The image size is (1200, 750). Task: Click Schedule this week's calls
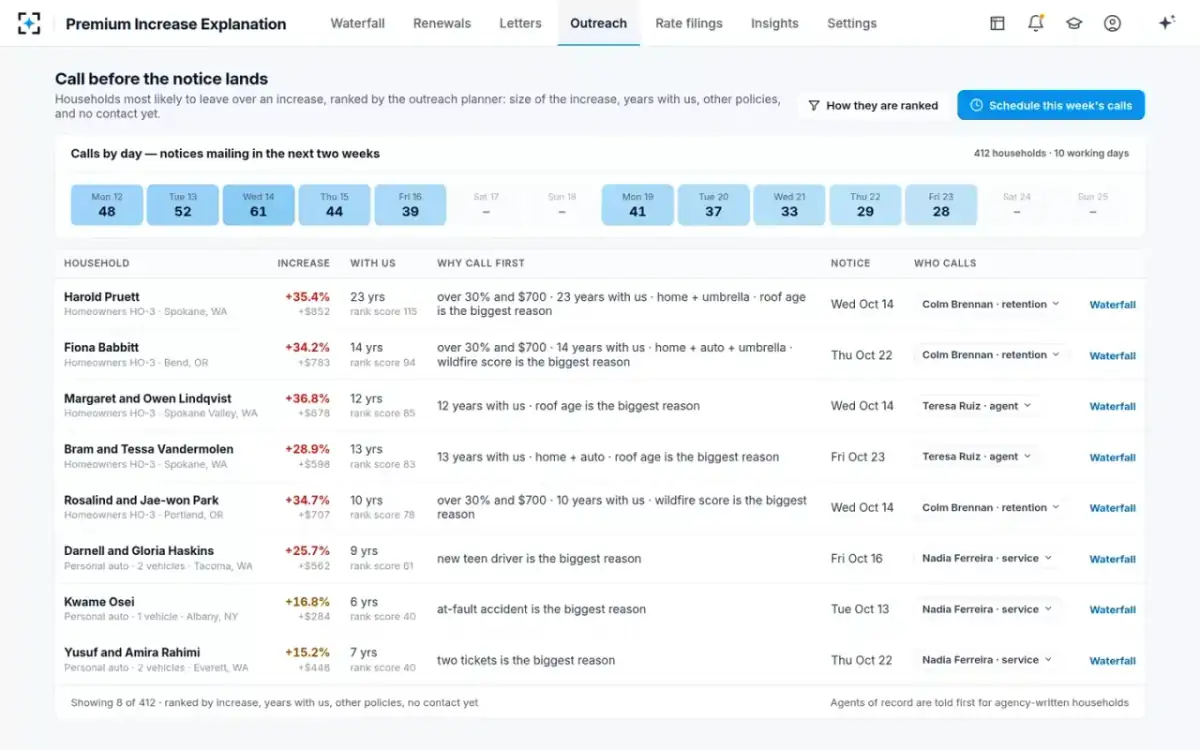click(1051, 105)
